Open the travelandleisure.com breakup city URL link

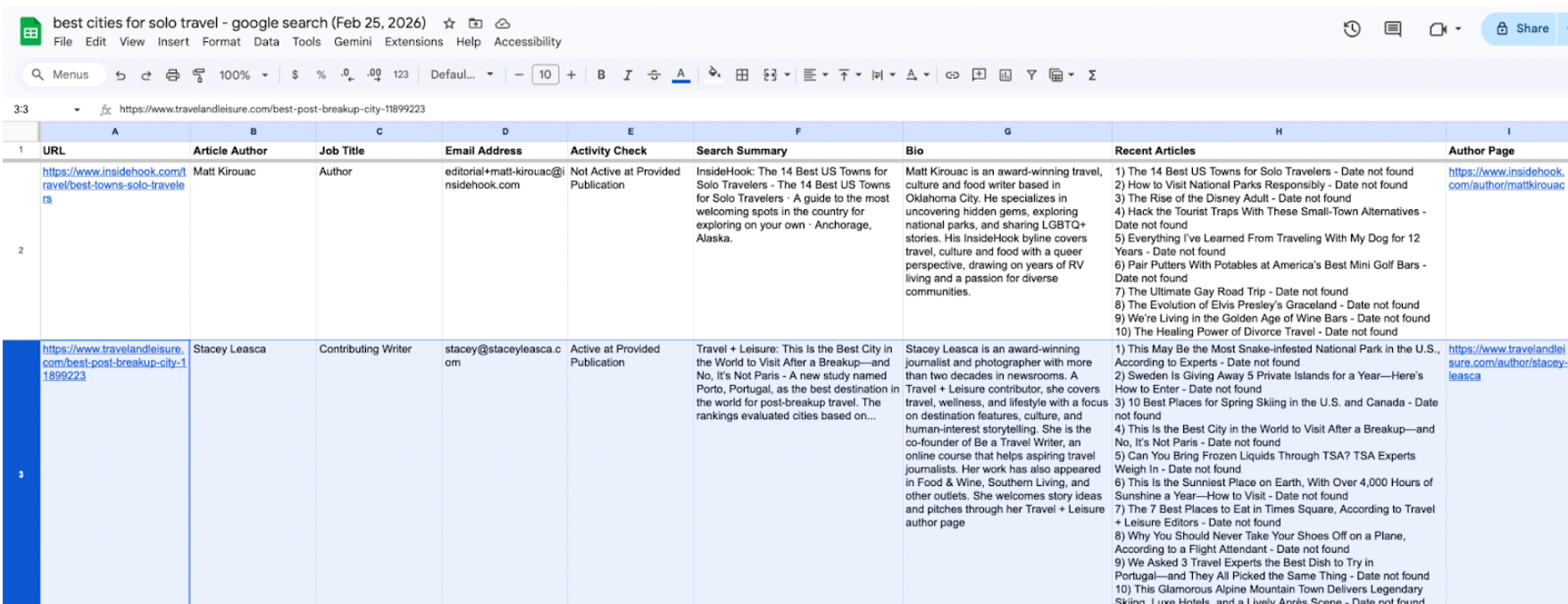[x=113, y=363]
